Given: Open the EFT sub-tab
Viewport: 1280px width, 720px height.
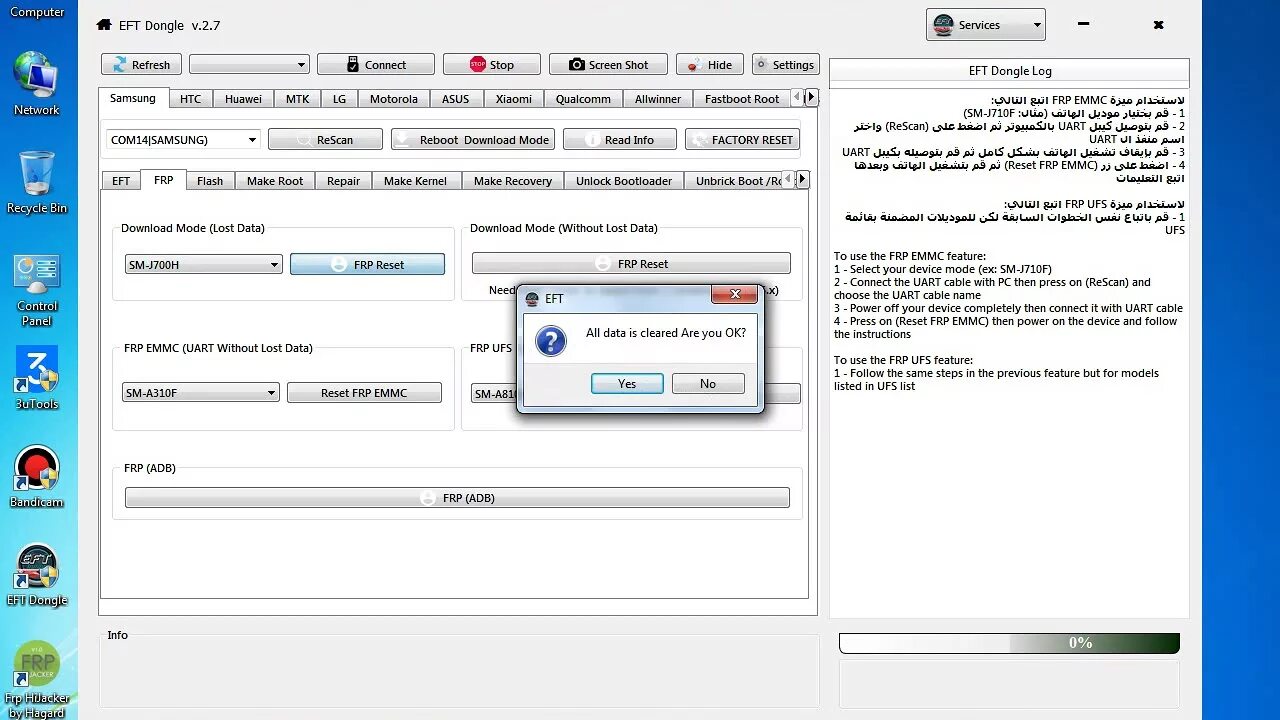Looking at the screenshot, I should tap(121, 181).
